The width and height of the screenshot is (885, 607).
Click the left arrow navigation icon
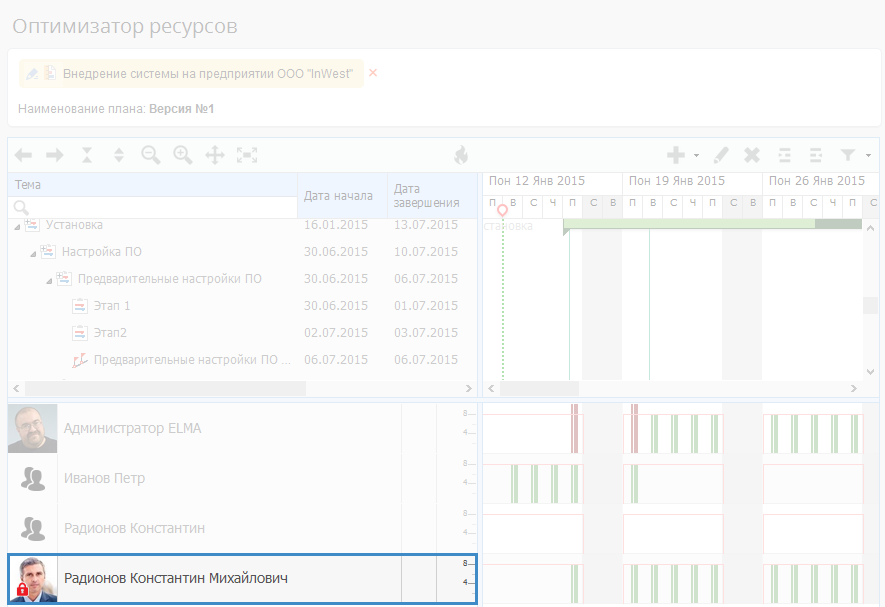(23, 155)
